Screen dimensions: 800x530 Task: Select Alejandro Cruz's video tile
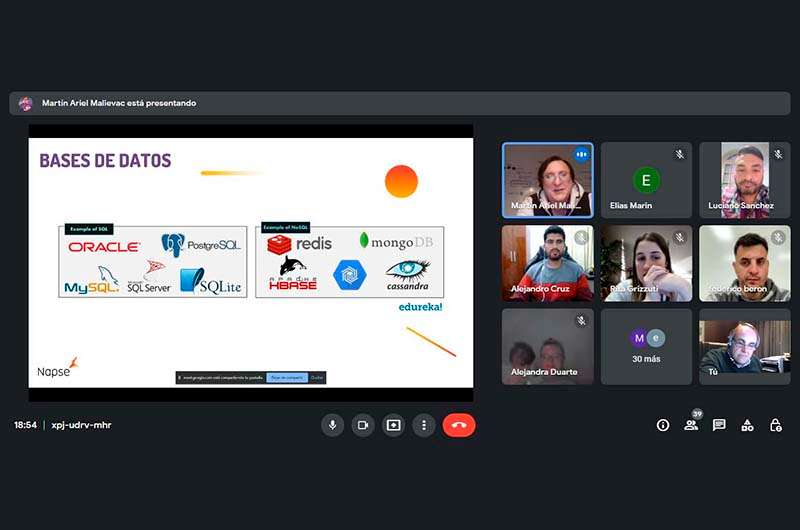point(547,263)
